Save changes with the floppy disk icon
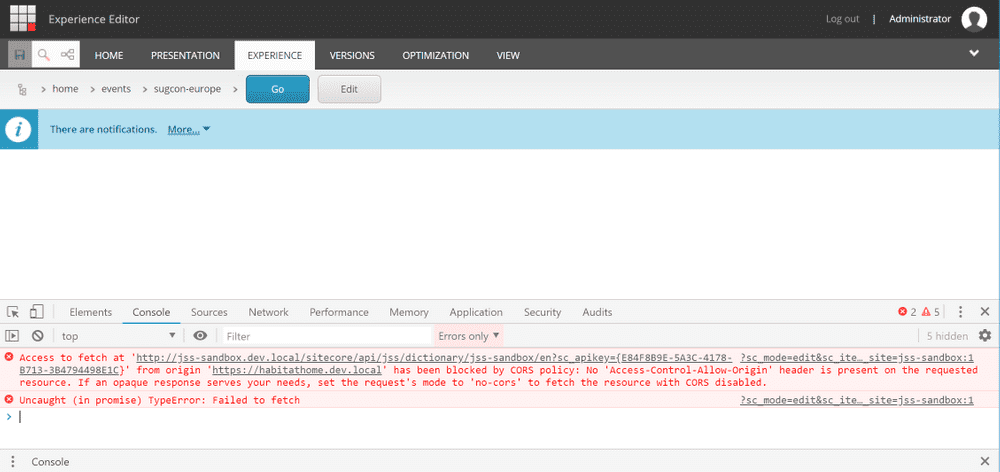Screen dimensions: 1000x472 pos(20,55)
